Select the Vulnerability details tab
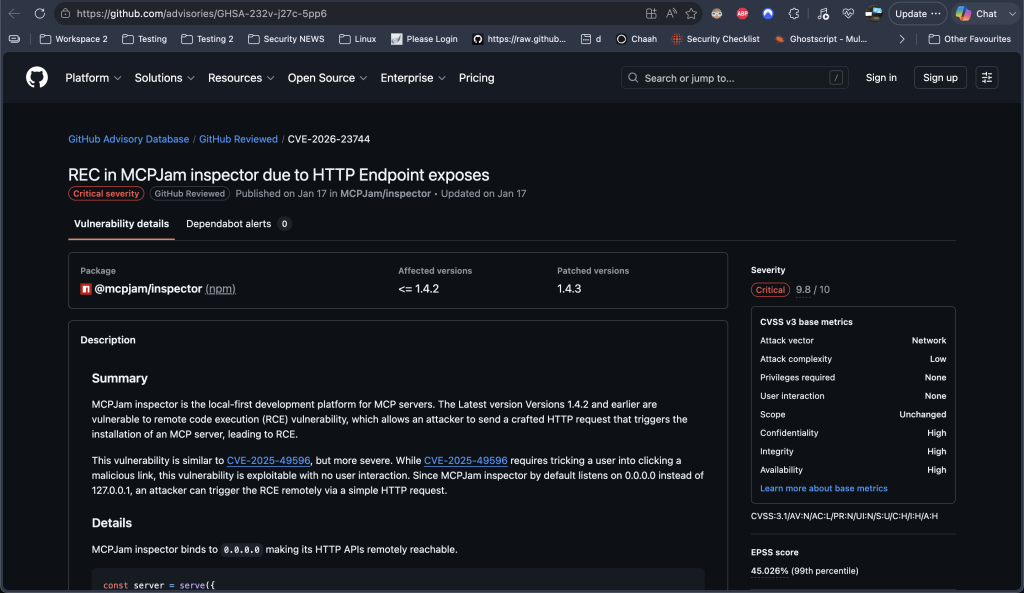1024x593 pixels. coord(121,223)
